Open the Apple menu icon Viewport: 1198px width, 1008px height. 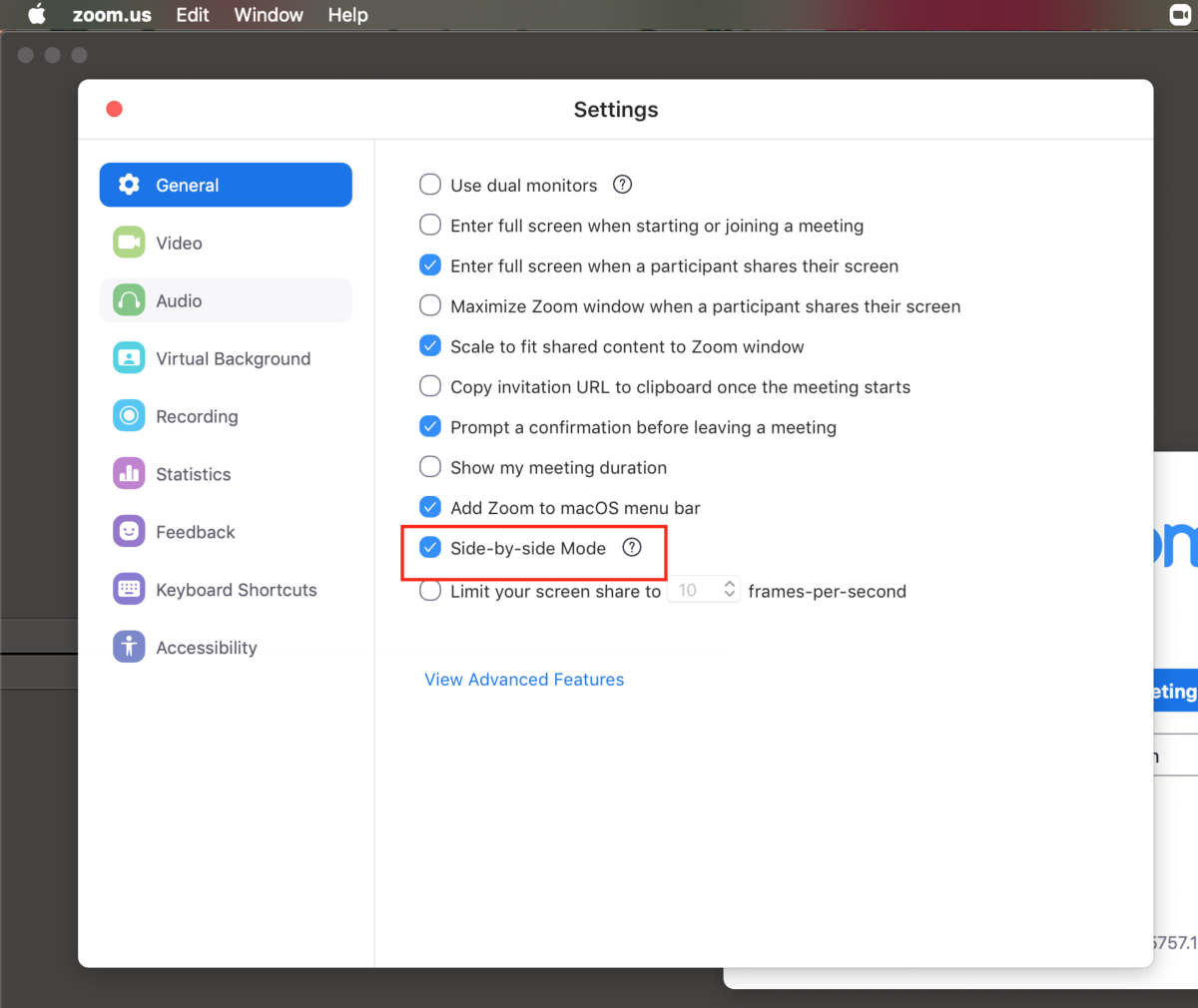(37, 15)
